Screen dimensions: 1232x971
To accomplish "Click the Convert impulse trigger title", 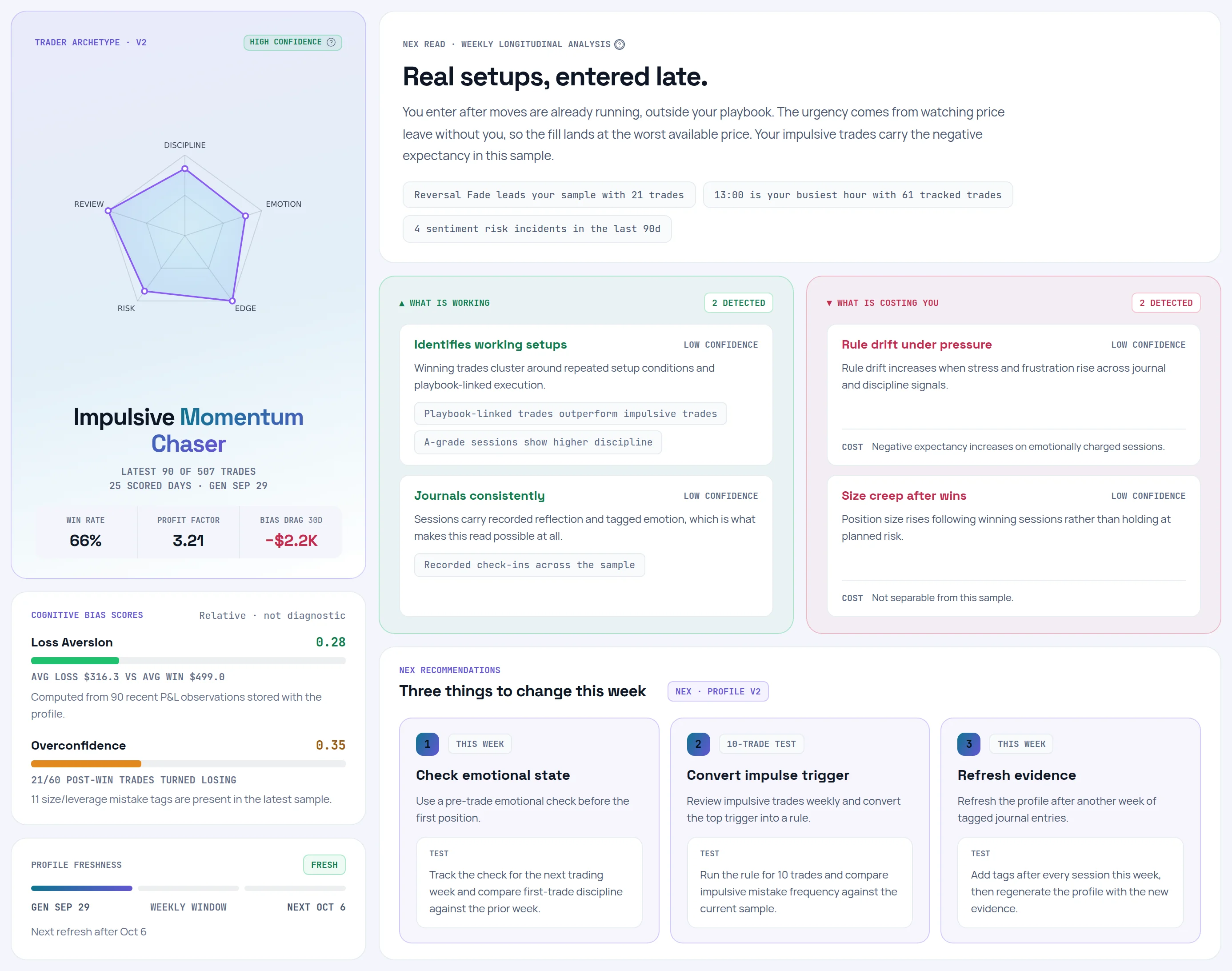I will pyautogui.click(x=768, y=775).
